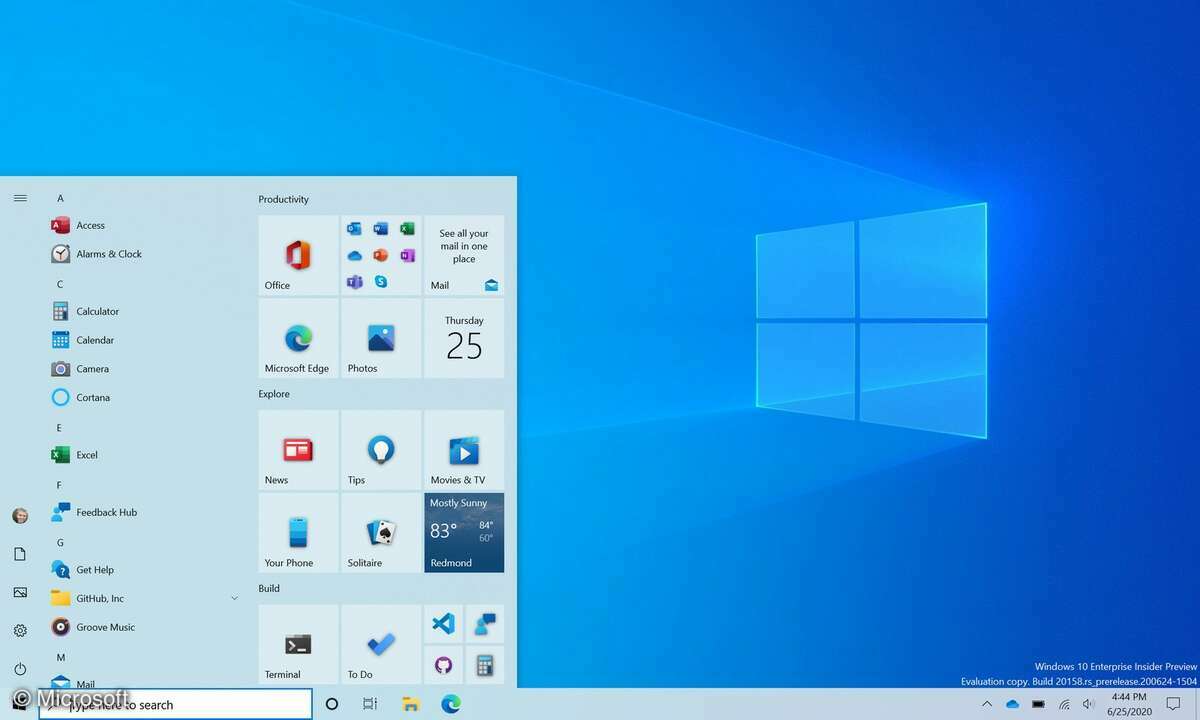
Task: Open File Explorer from the taskbar
Action: (410, 704)
